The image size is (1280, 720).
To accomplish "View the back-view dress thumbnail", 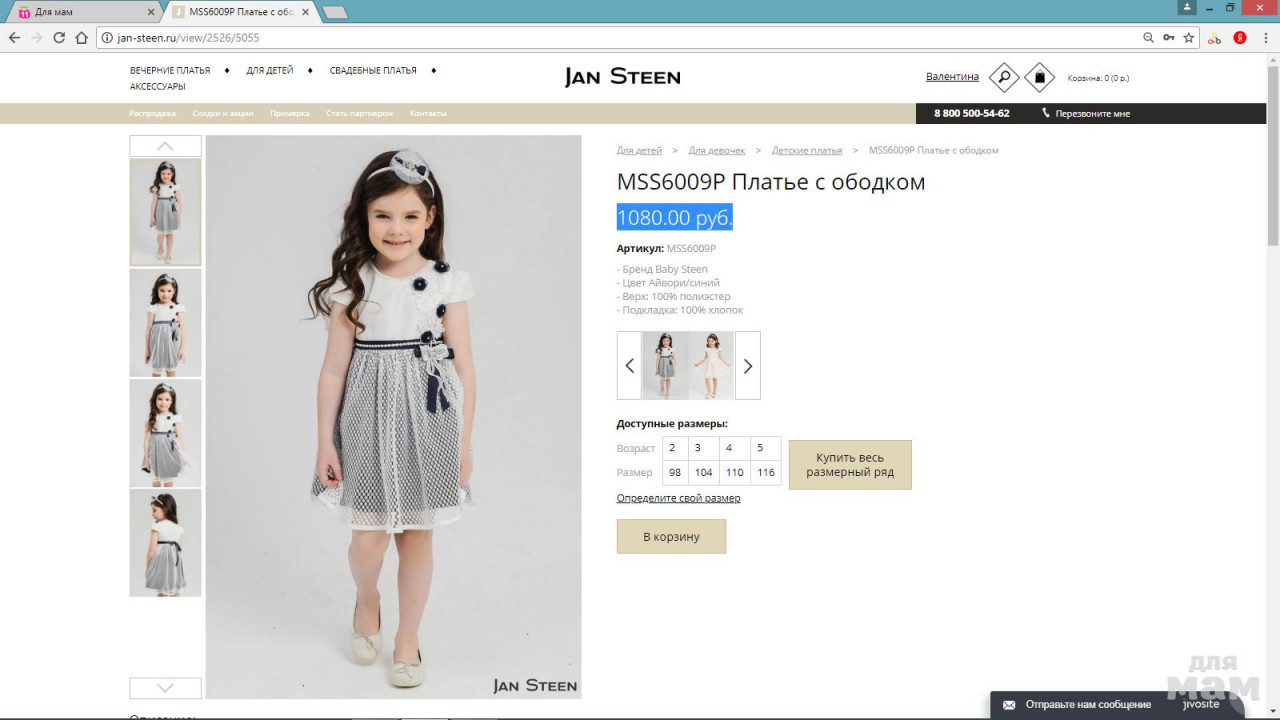I will (x=165, y=543).
